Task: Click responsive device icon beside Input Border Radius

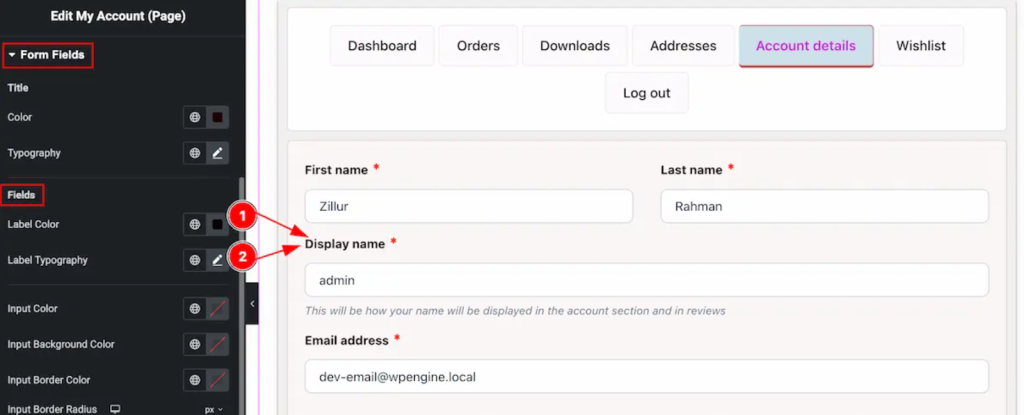Action: 115,409
